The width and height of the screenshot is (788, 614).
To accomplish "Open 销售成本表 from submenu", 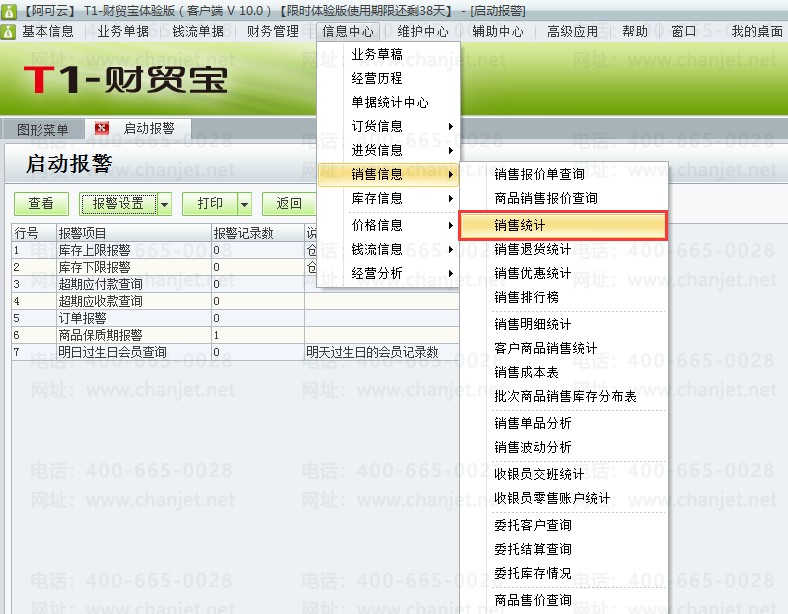I will 563,372.
